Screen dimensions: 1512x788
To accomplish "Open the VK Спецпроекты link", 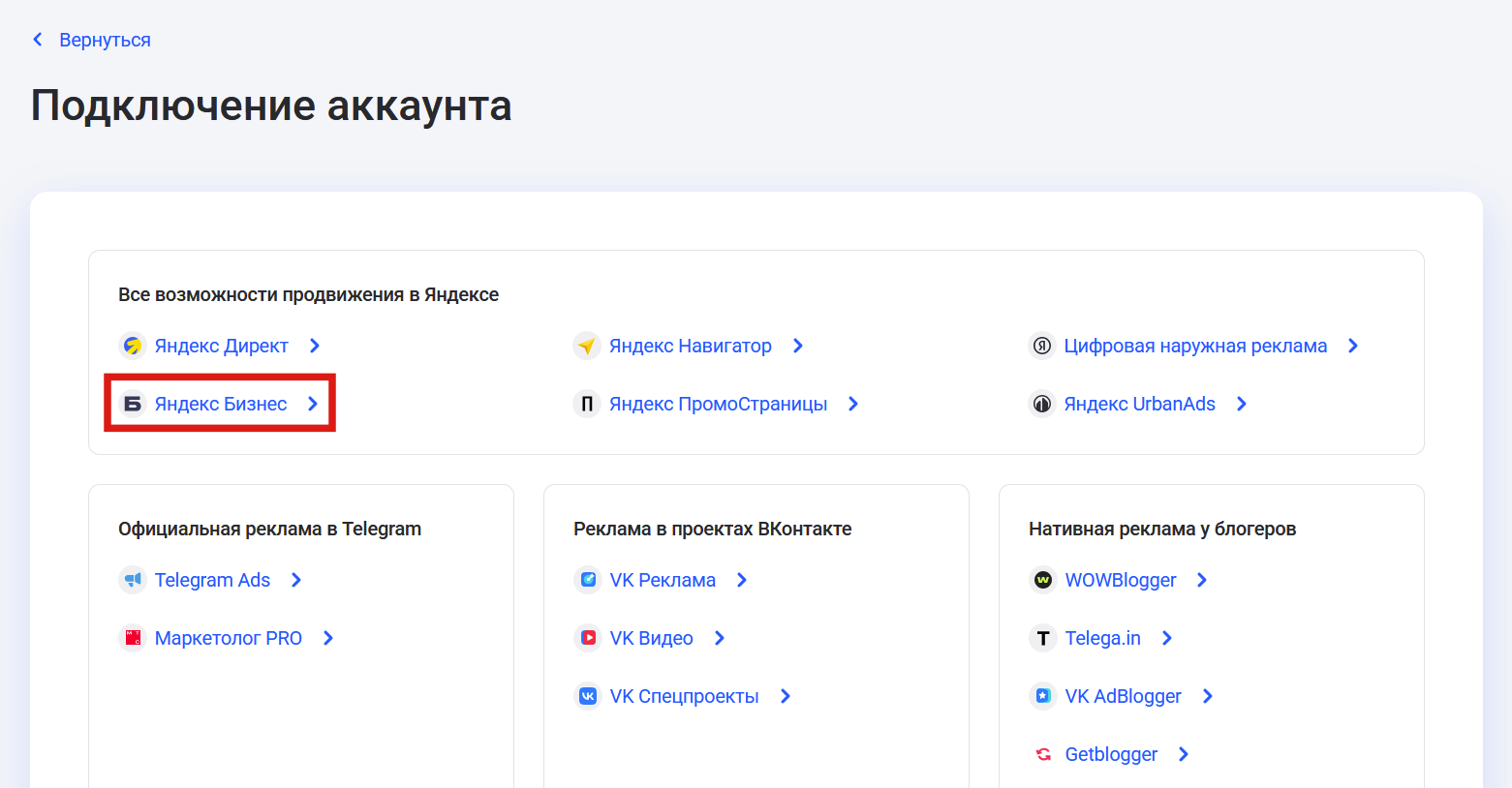I will tap(685, 696).
